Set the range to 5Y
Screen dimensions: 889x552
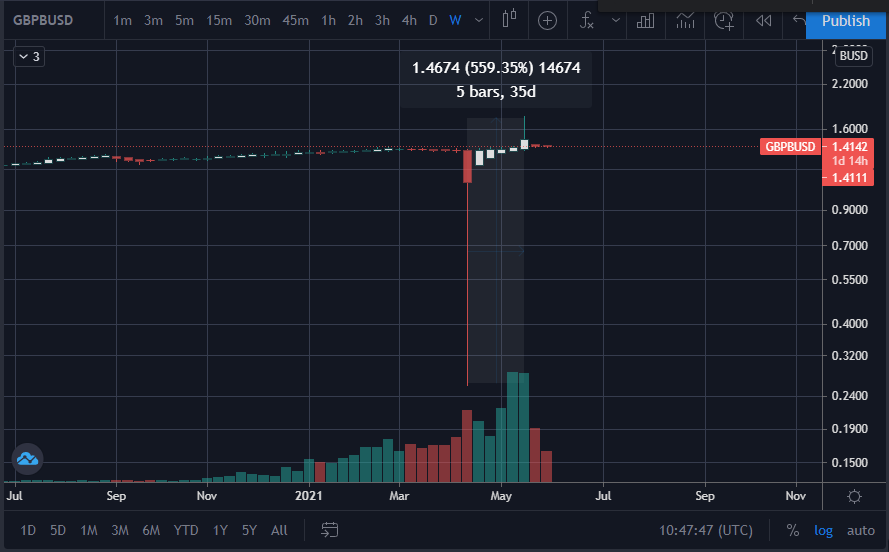(x=249, y=530)
